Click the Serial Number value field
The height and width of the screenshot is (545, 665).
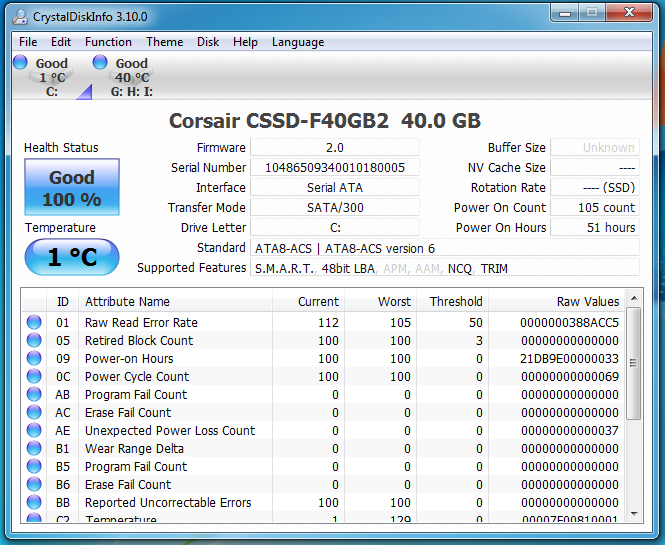point(335,168)
